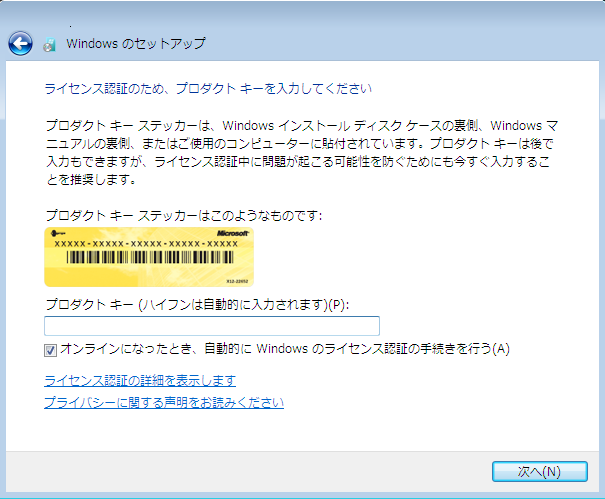Toggle automatic online Windows activation checkbox
The image size is (605, 499).
pyautogui.click(x=50, y=350)
